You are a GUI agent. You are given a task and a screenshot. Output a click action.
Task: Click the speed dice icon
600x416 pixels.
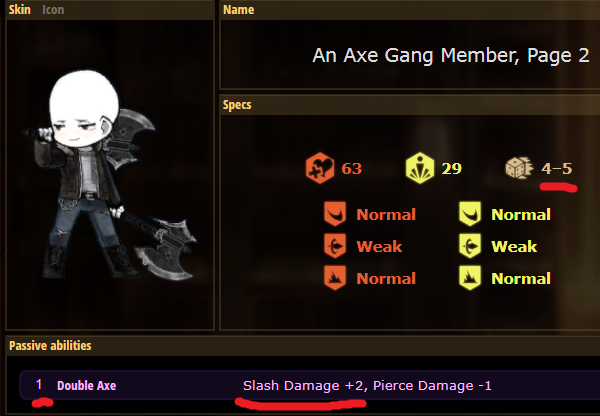tap(519, 168)
